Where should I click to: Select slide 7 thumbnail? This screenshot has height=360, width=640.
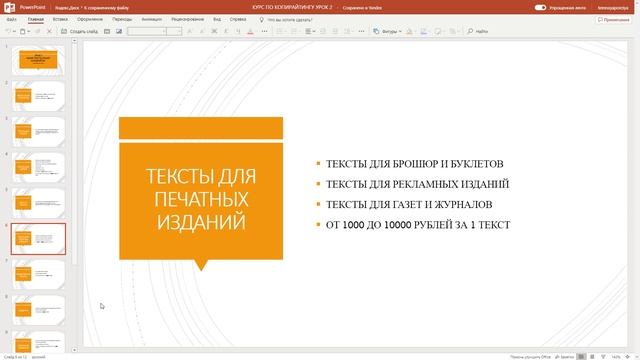(38, 274)
